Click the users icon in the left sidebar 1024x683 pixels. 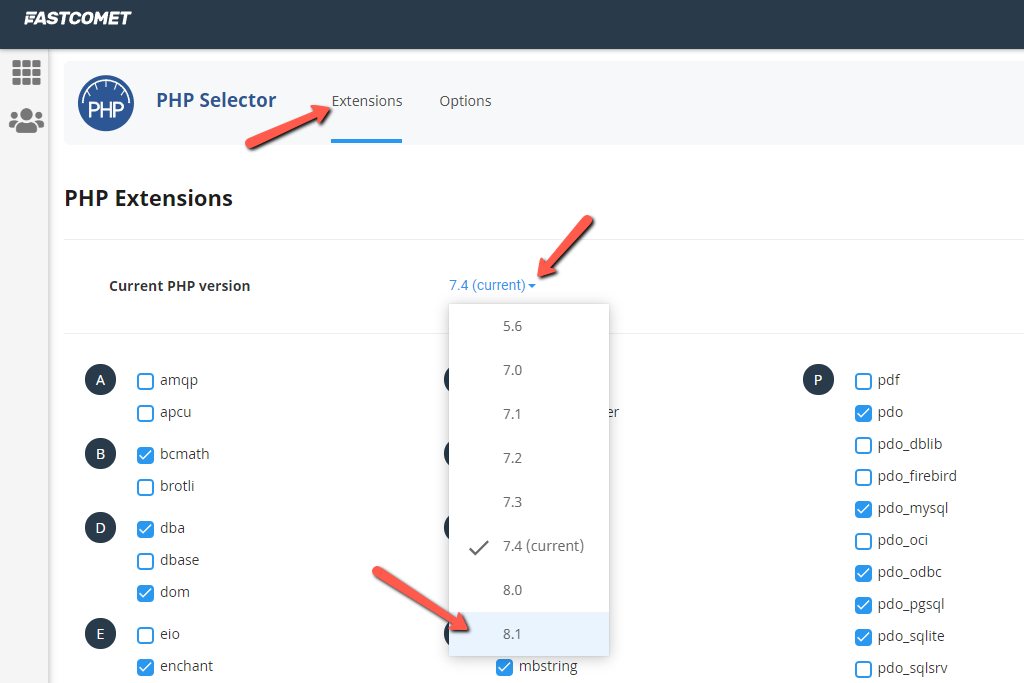(x=26, y=120)
